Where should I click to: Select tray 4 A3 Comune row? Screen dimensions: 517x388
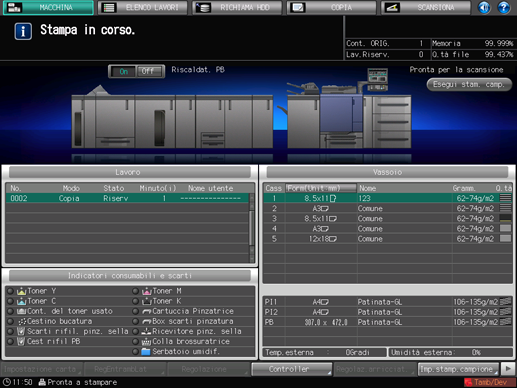[388, 229]
